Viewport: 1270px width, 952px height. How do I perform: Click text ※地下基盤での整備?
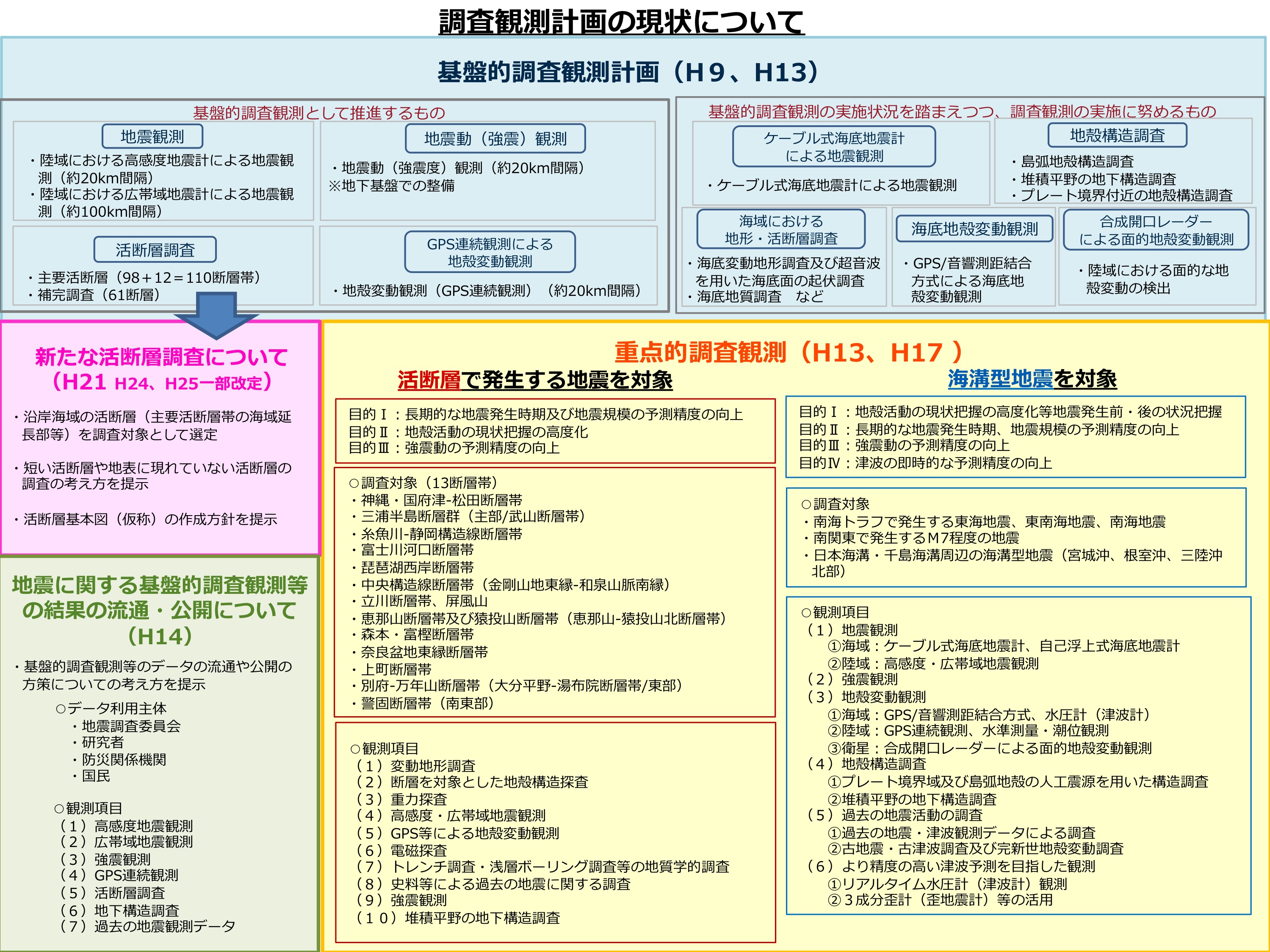pos(392,185)
